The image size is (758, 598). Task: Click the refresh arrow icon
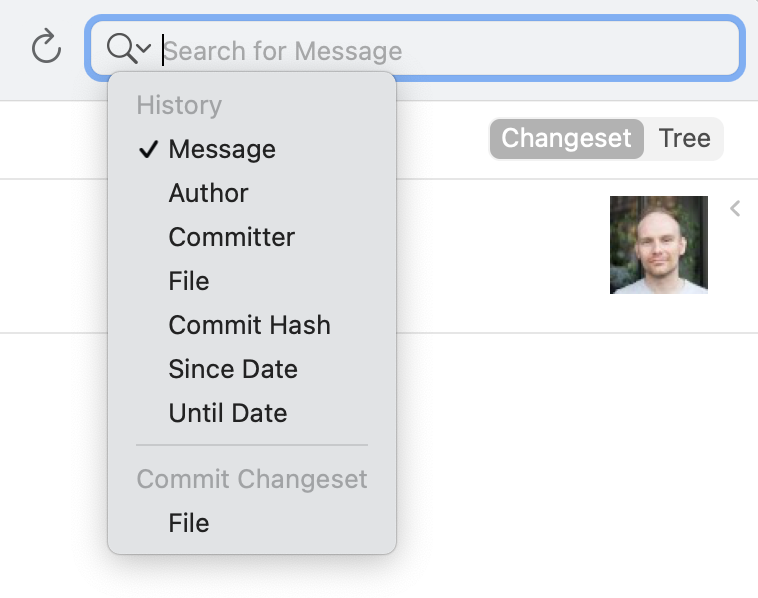46,47
